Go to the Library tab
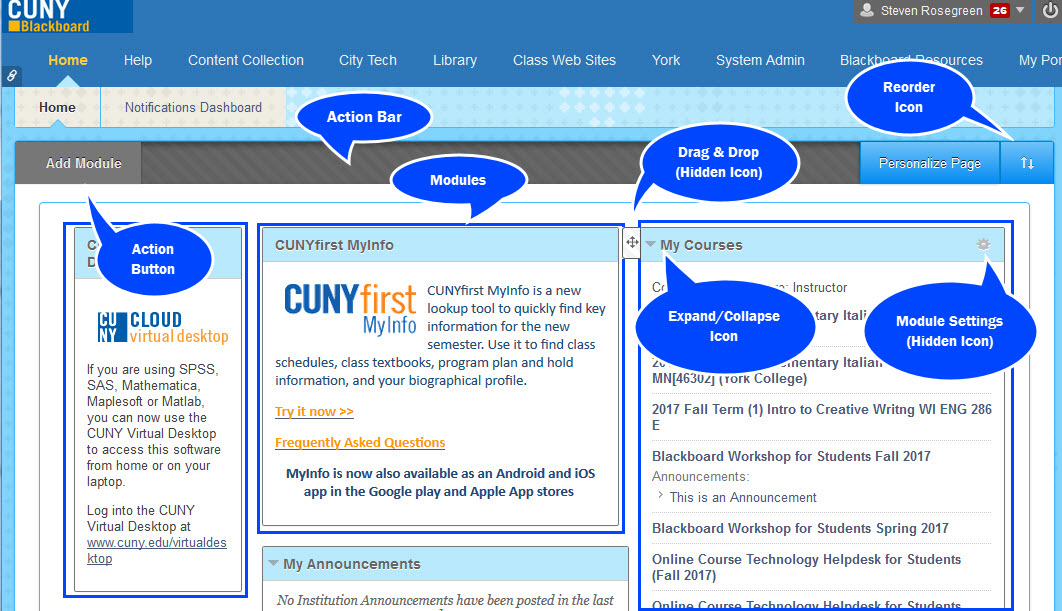 click(455, 60)
